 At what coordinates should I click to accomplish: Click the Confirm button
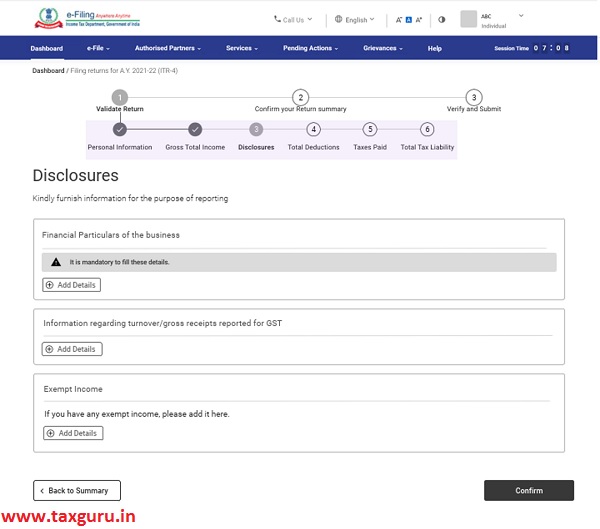pos(529,490)
